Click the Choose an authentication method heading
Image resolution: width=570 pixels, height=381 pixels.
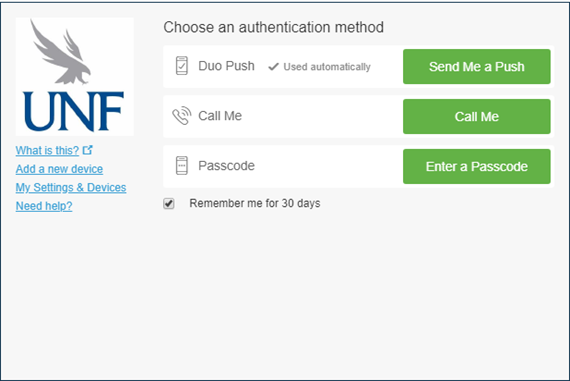(x=273, y=27)
